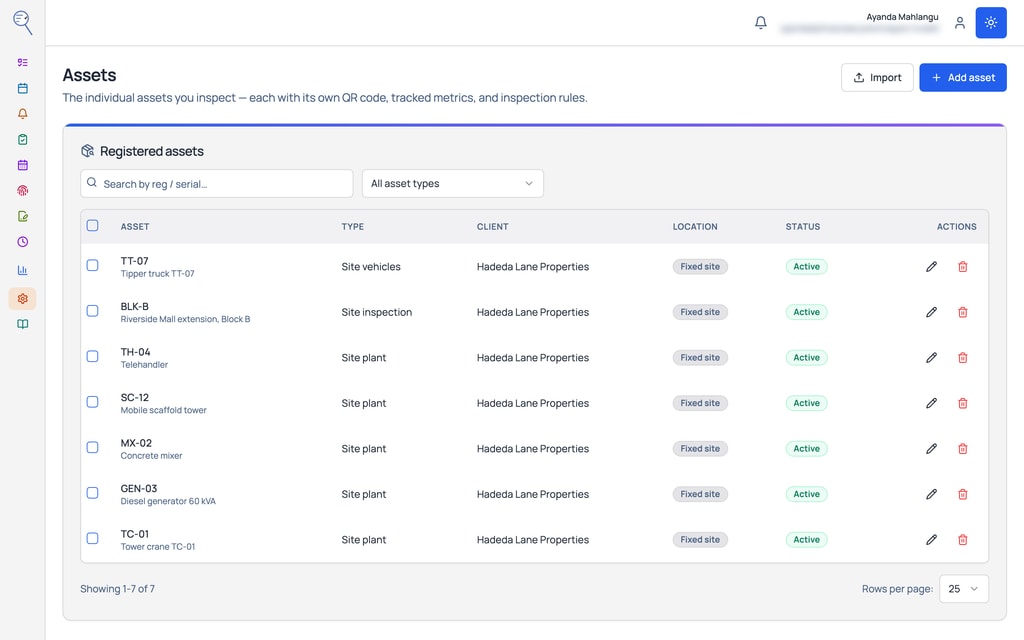Open the green document-edit sidebar icon
Image resolution: width=1024 pixels, height=640 pixels.
pyautogui.click(x=22, y=216)
